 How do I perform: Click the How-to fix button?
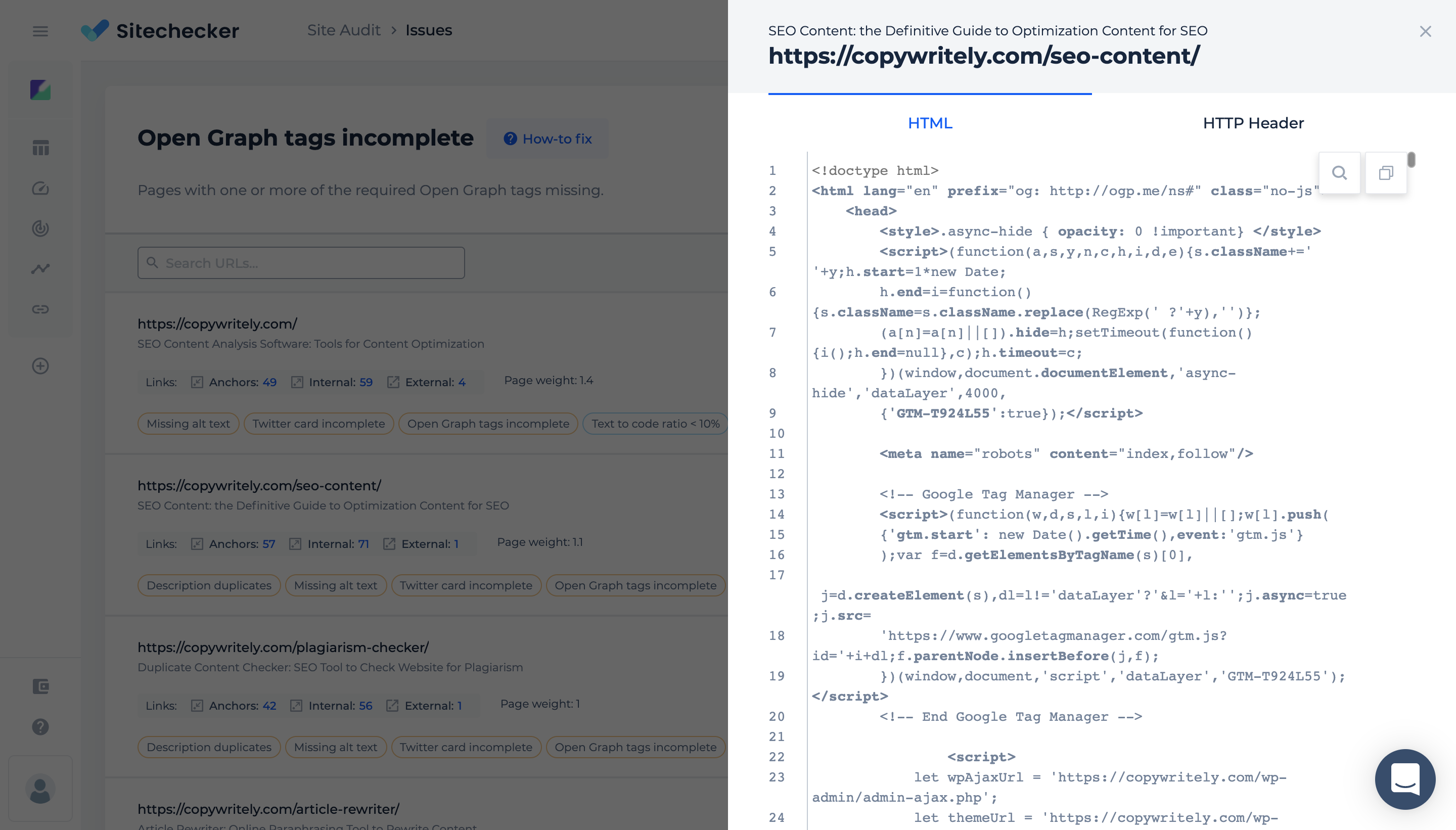[548, 139]
